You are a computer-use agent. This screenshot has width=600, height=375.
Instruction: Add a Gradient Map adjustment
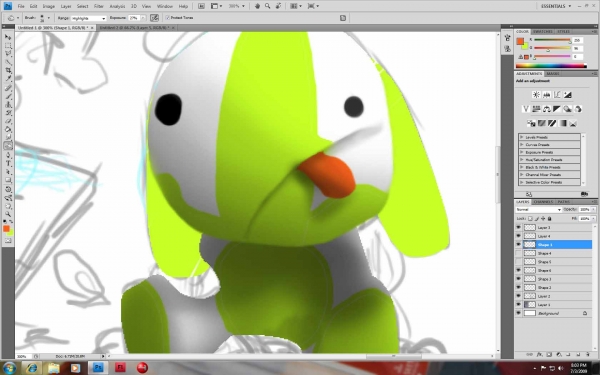[562, 123]
